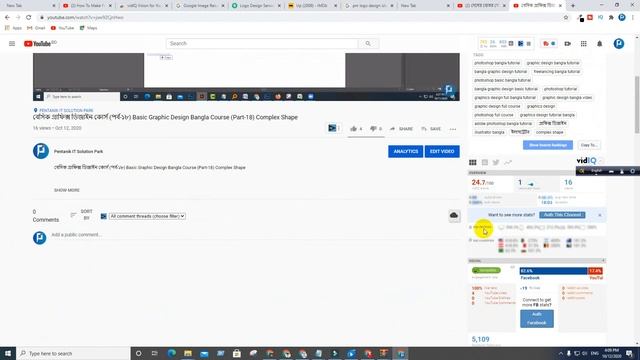Open the notifications bell

600,44
